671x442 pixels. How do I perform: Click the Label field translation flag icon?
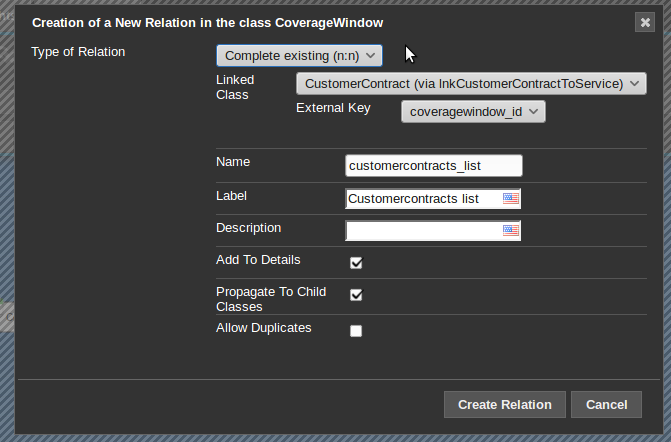tap(511, 199)
